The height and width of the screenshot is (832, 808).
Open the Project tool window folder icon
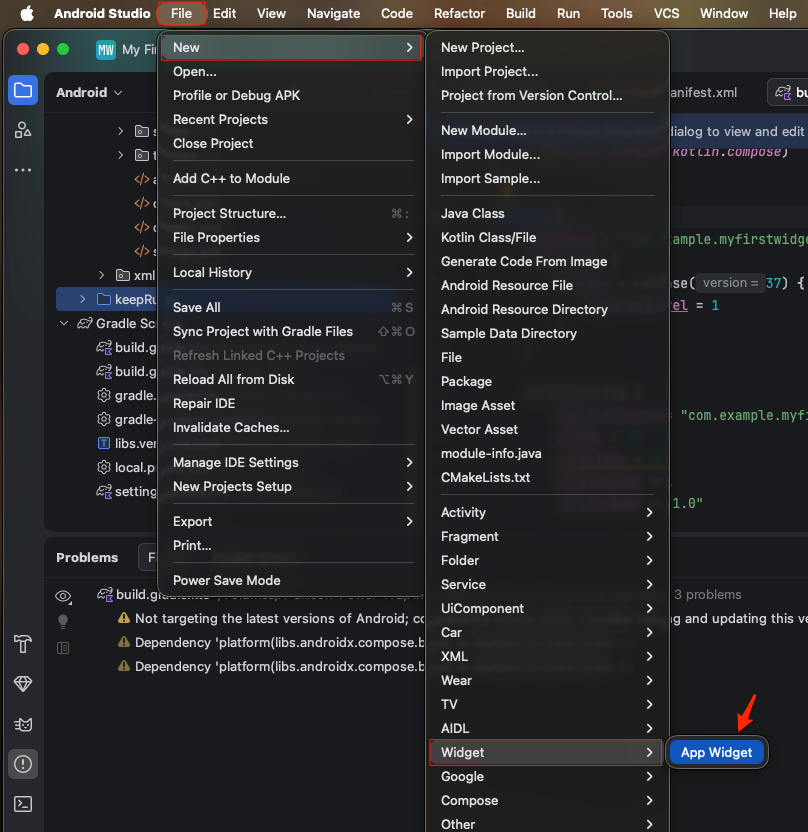coord(23,90)
